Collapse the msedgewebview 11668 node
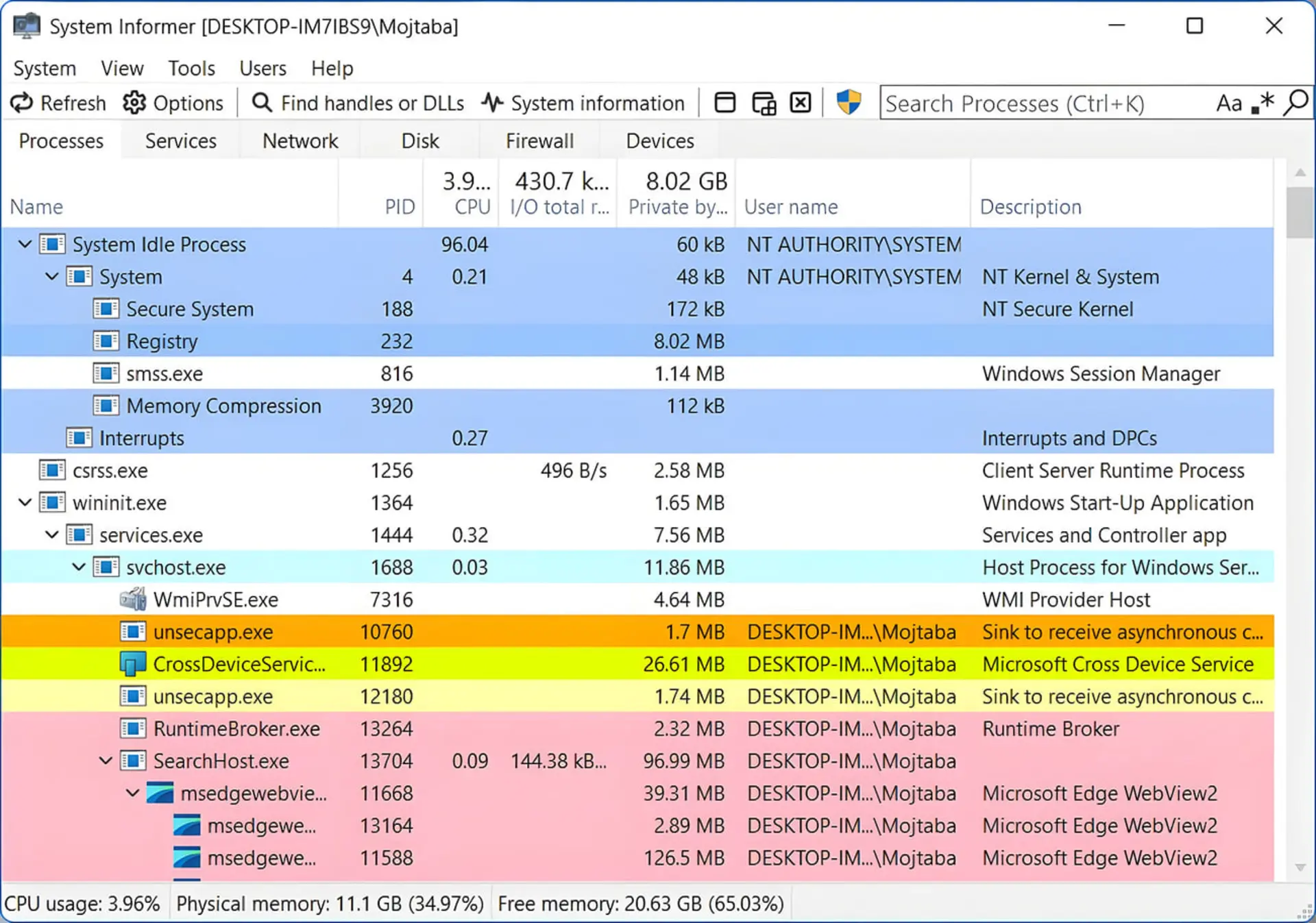The width and height of the screenshot is (1316, 923). pos(133,793)
